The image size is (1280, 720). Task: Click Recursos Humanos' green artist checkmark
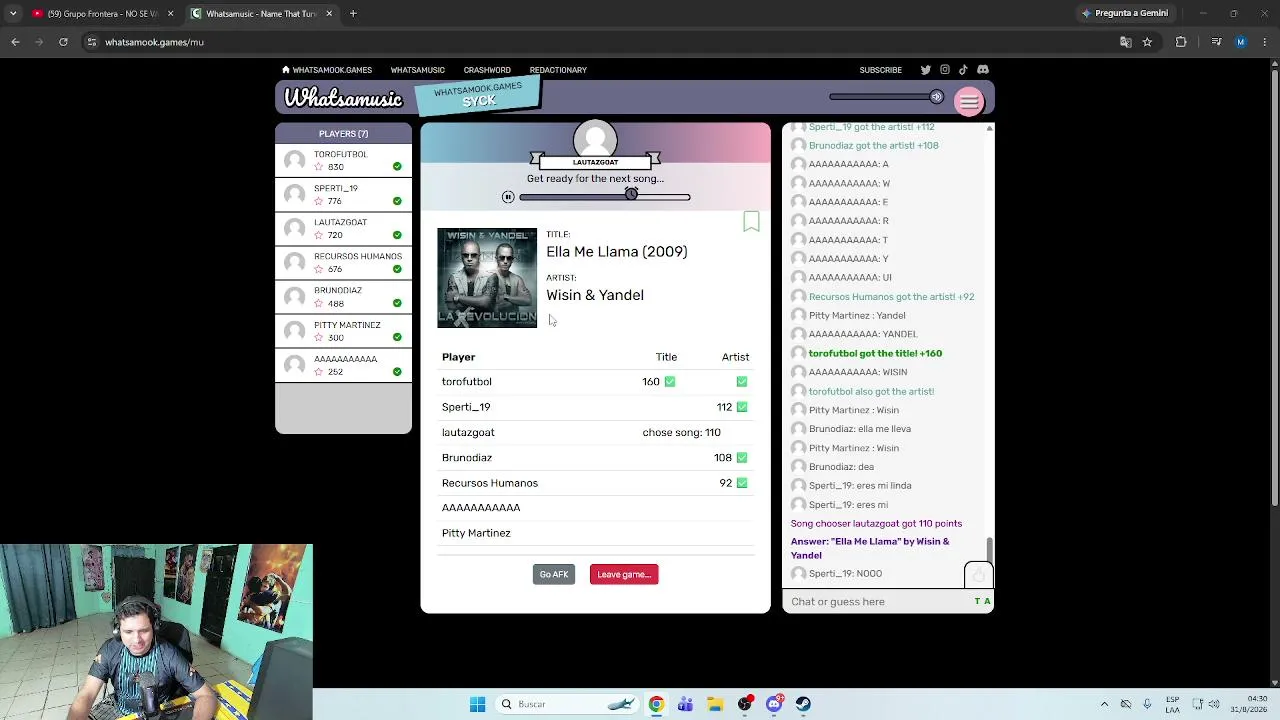742,483
